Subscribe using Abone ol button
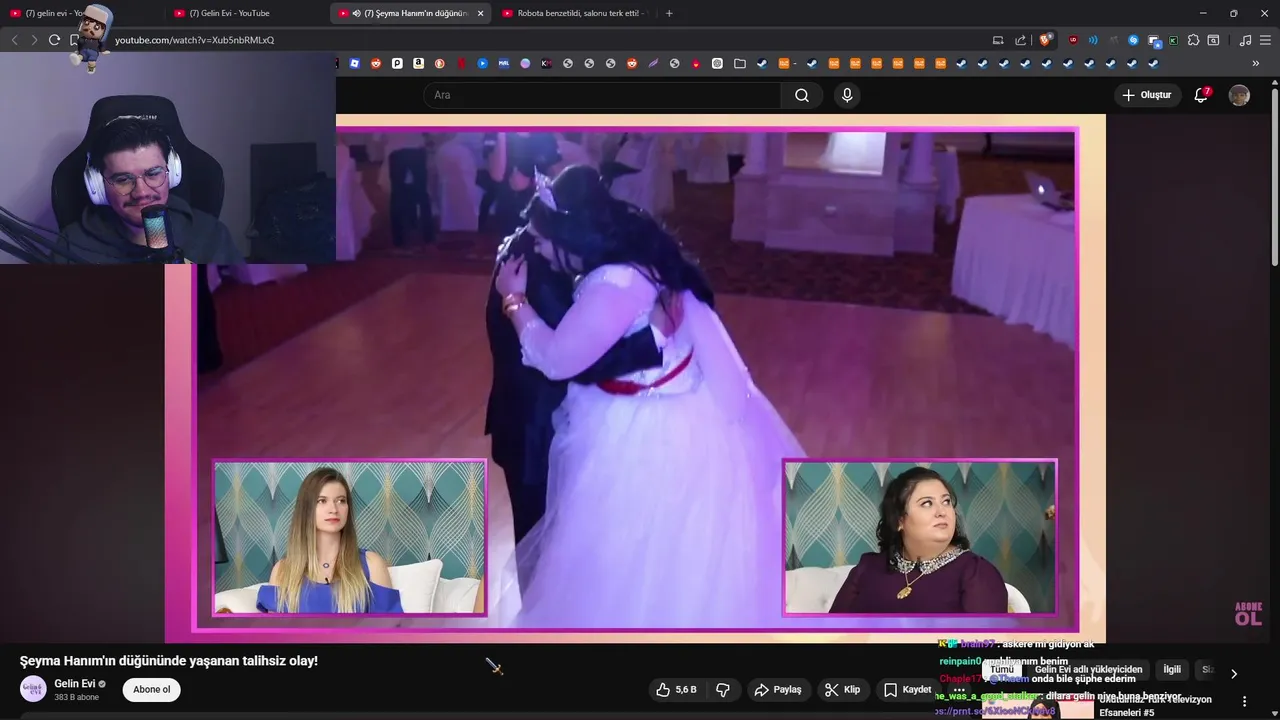 pyautogui.click(x=152, y=689)
